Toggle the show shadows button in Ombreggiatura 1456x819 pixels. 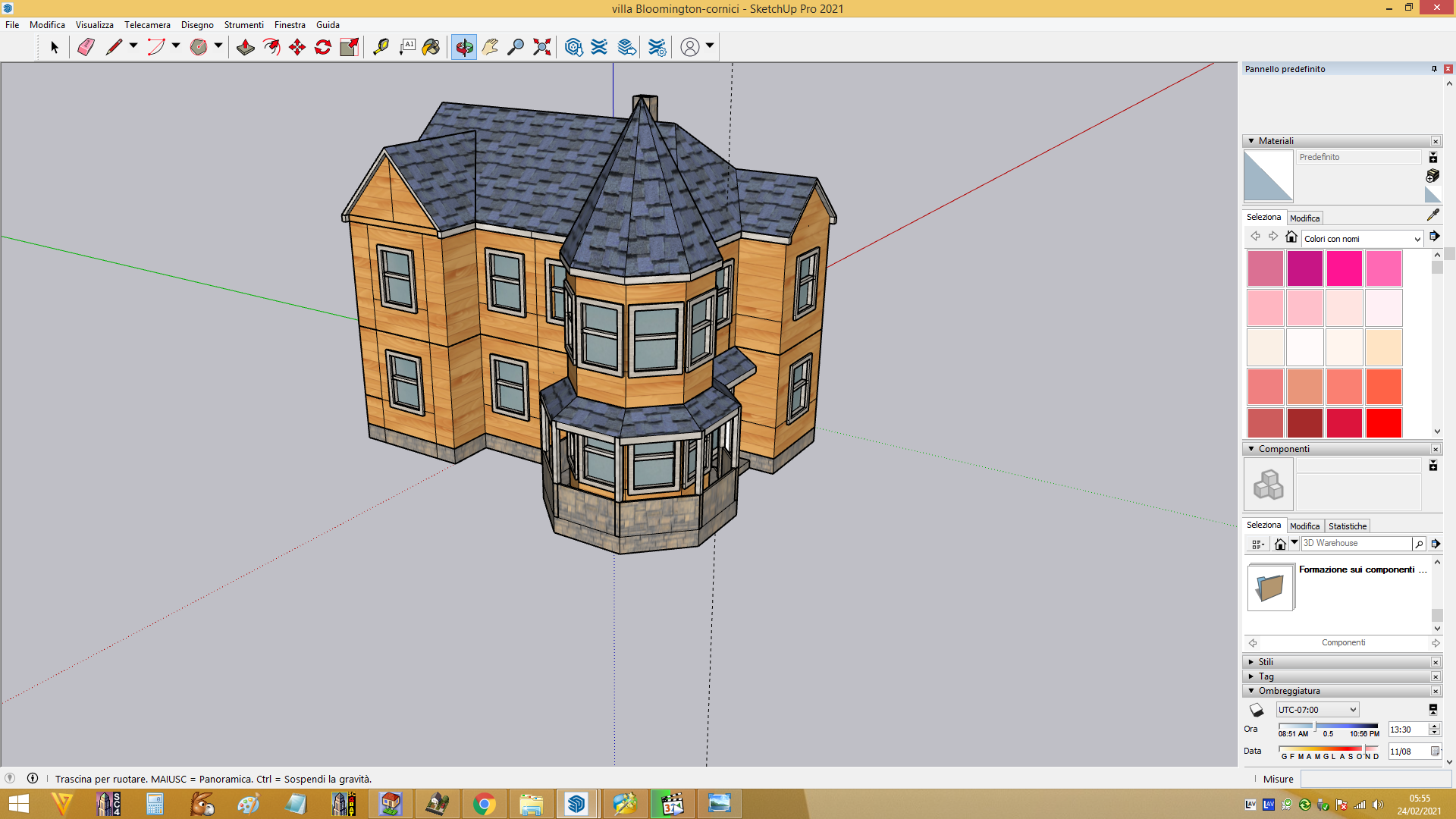1257,710
